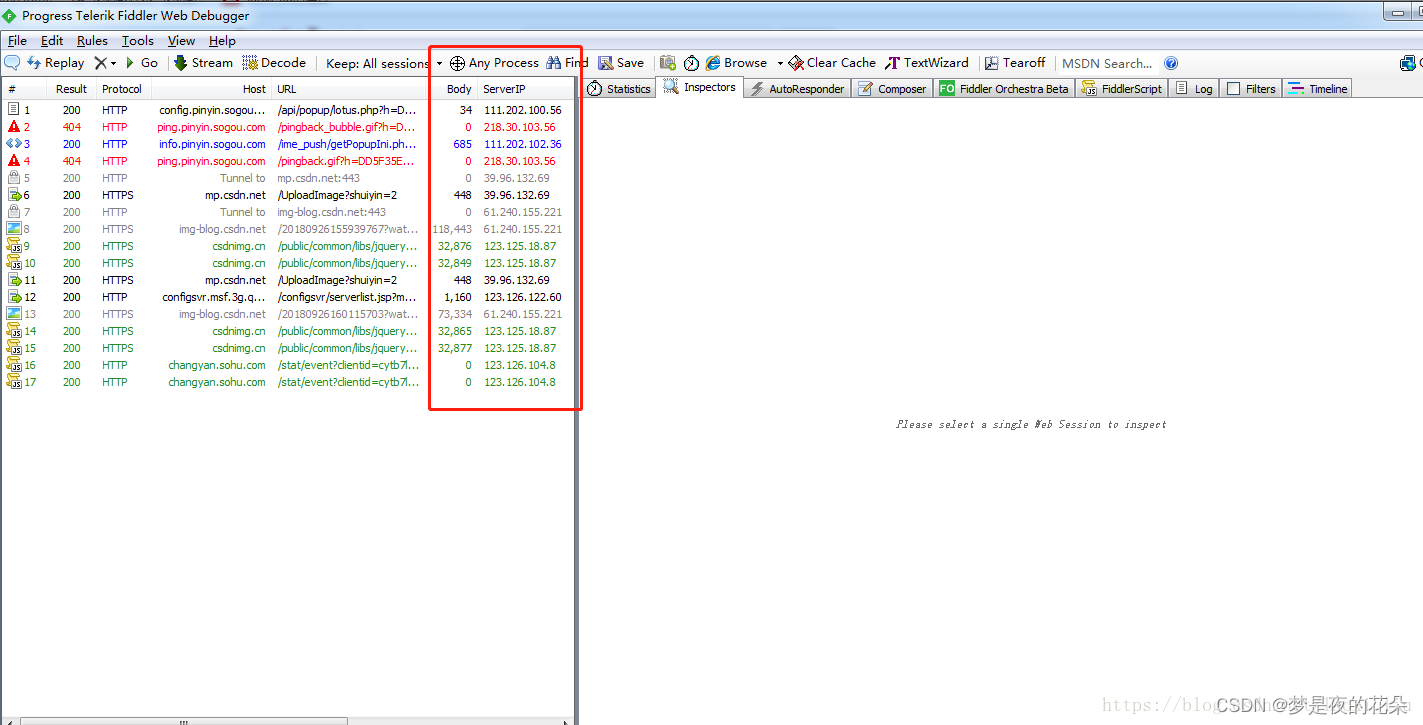The height and width of the screenshot is (725, 1423).
Task: Toggle the Decode option
Action: tap(274, 63)
